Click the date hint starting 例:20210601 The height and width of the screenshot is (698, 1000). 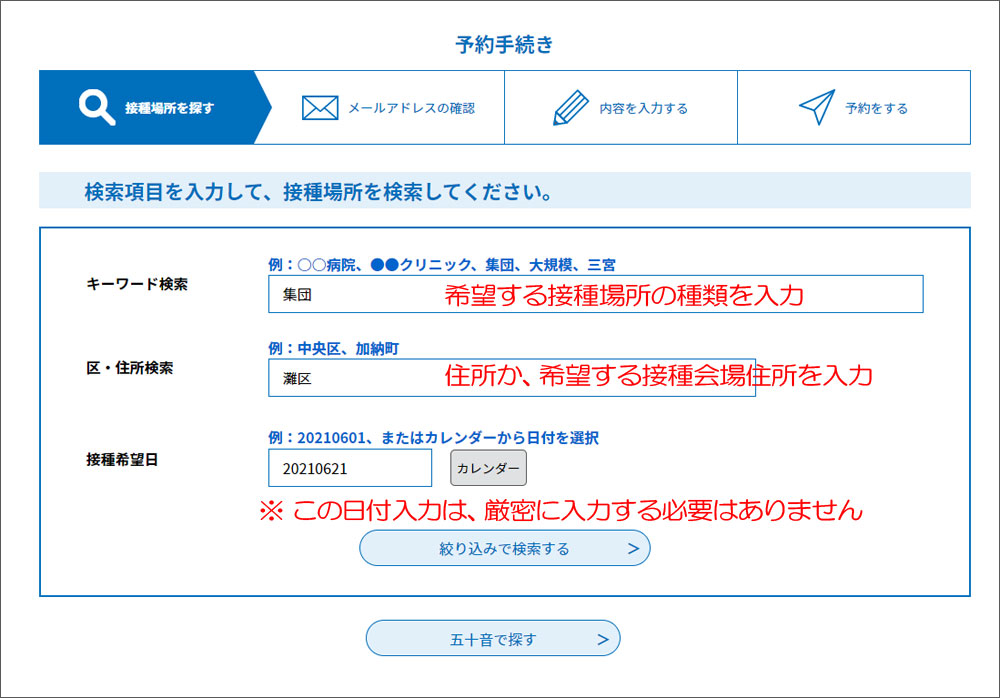click(x=434, y=438)
